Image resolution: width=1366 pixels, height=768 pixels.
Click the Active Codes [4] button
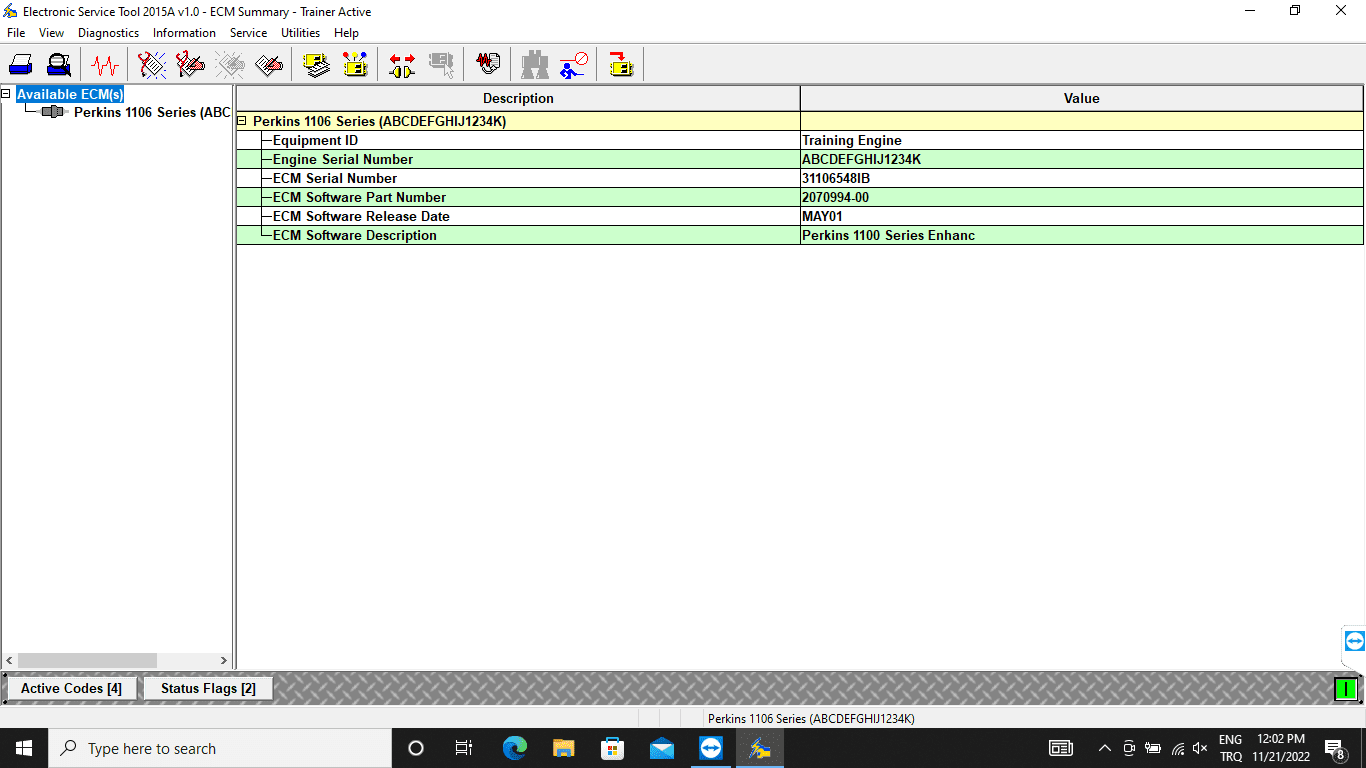[71, 688]
